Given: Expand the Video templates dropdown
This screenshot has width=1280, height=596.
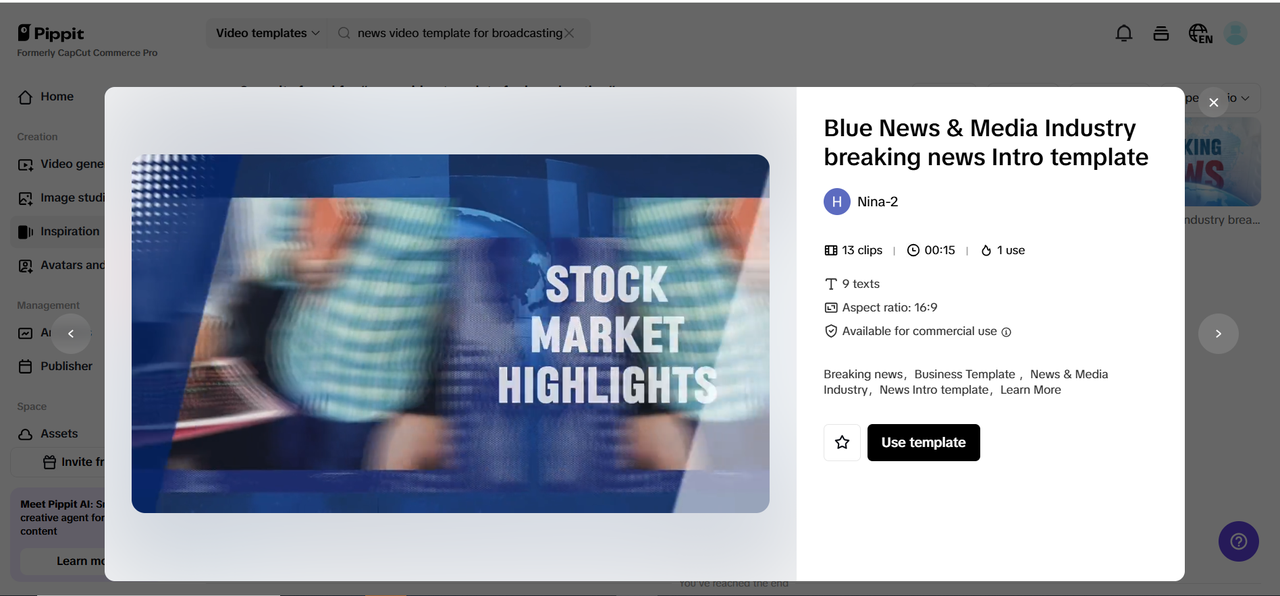Looking at the screenshot, I should pos(267,33).
